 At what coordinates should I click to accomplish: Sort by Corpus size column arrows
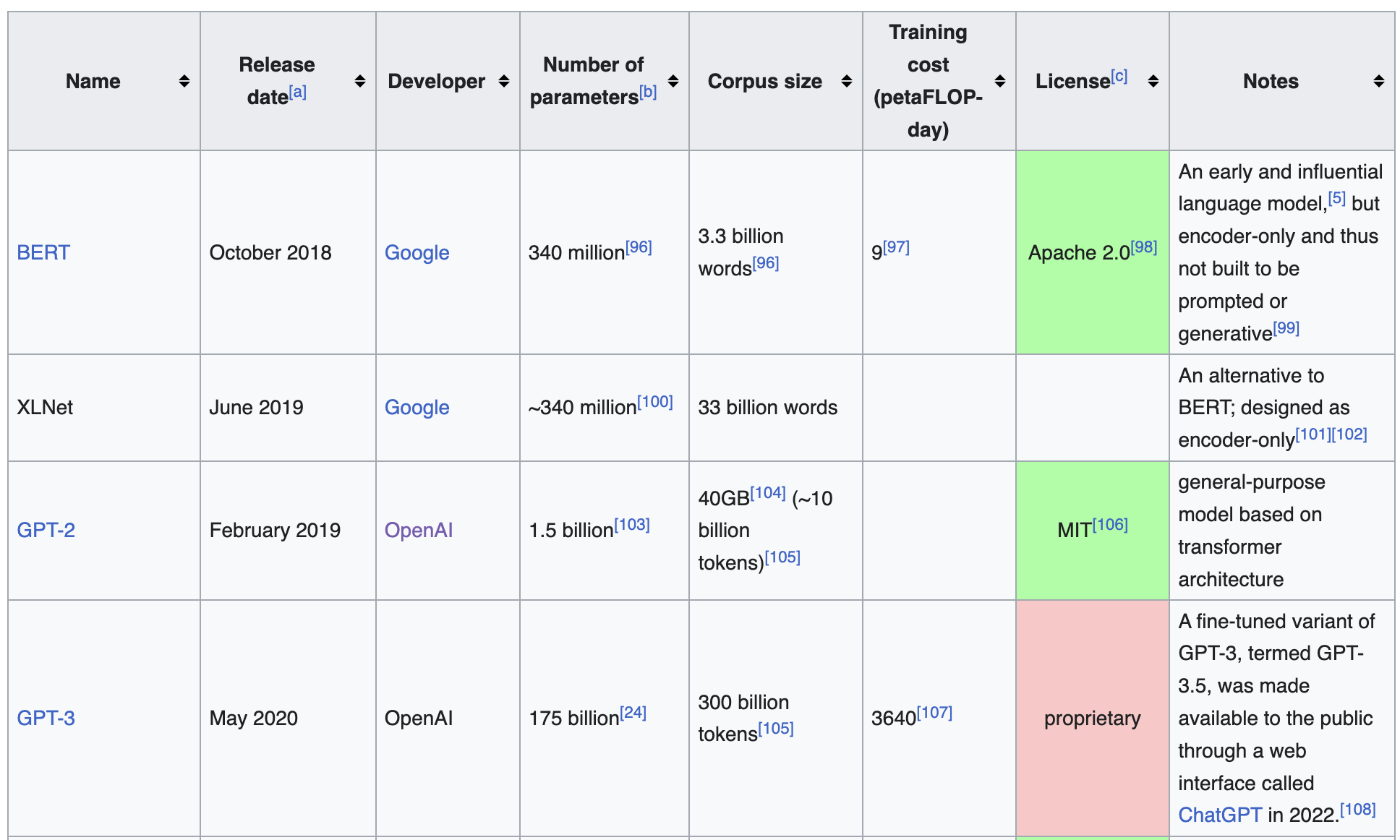(847, 81)
